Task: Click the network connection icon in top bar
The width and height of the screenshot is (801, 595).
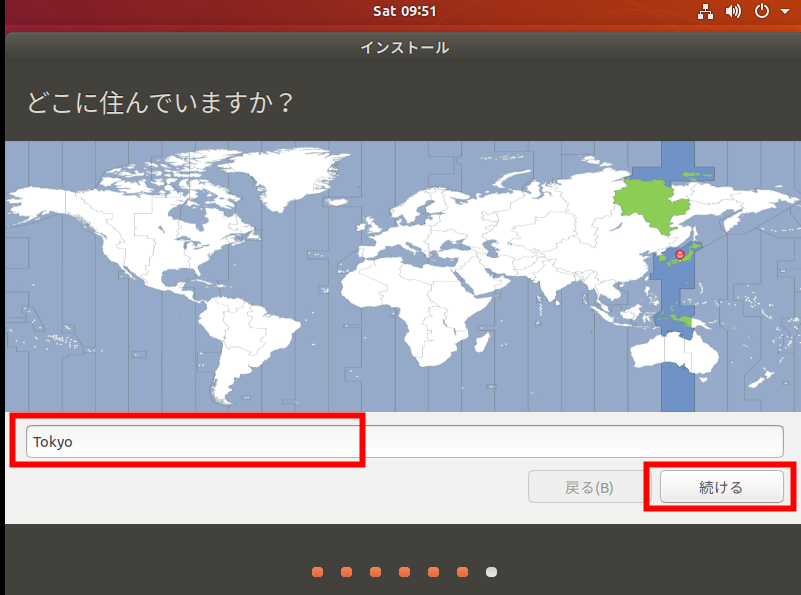Action: point(706,12)
